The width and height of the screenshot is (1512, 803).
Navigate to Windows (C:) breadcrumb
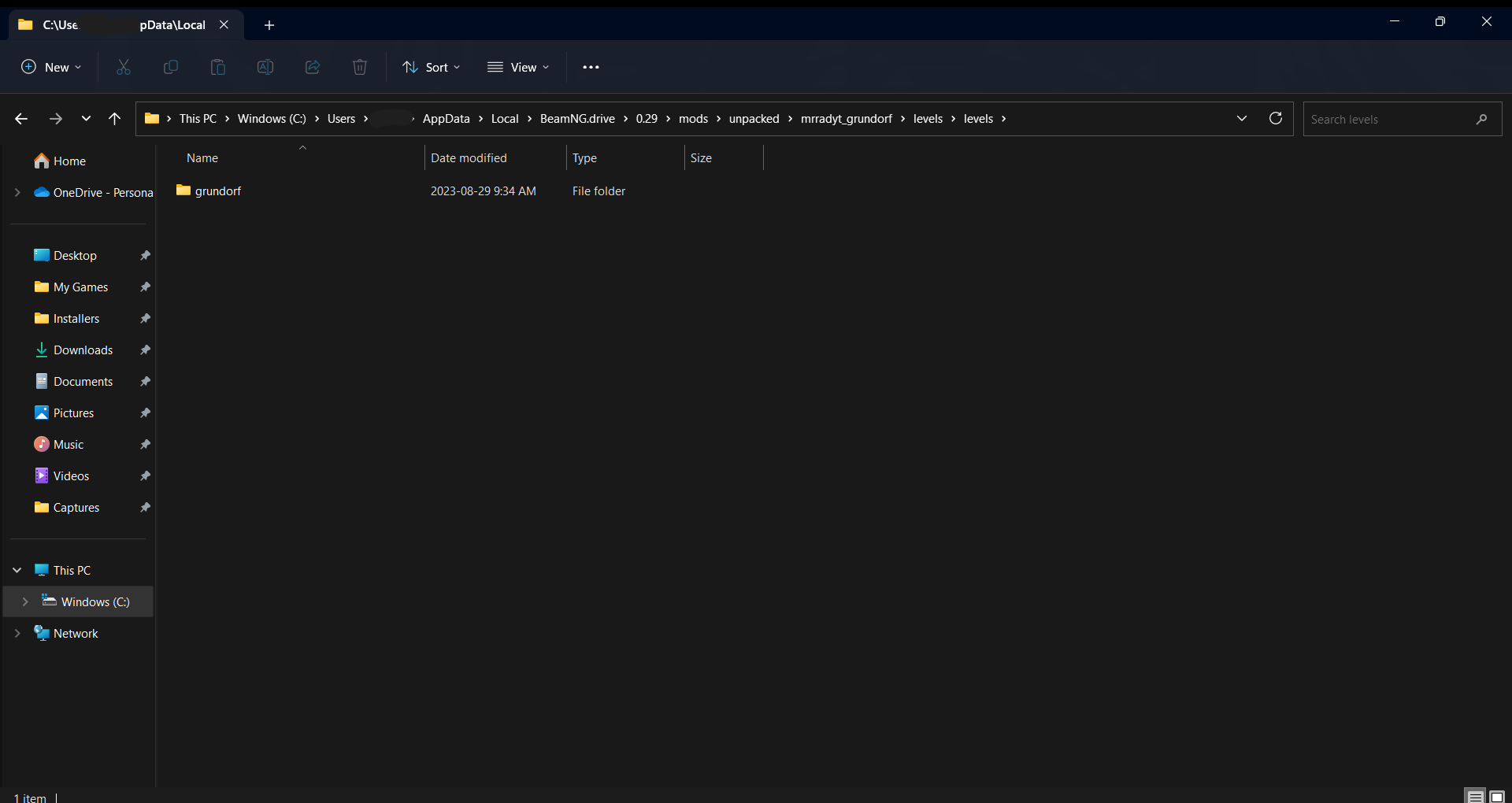coord(272,119)
